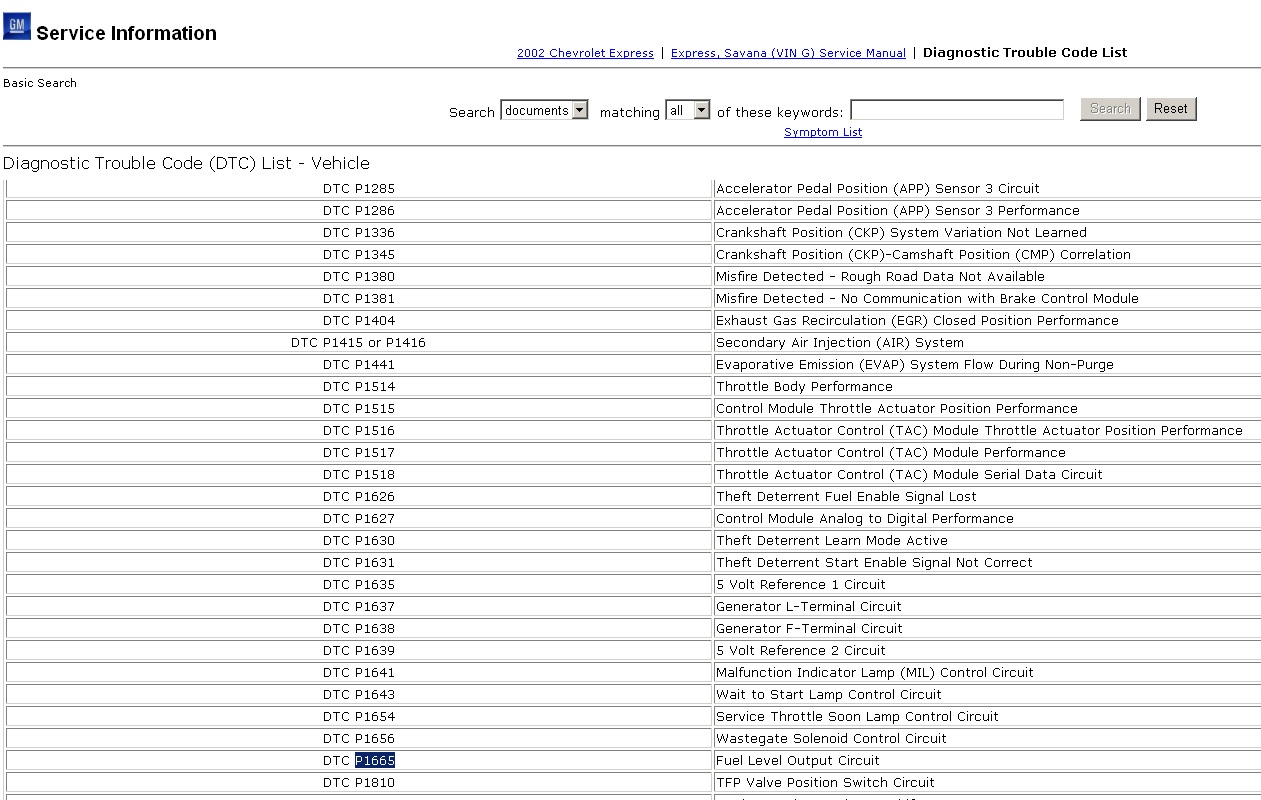1261x800 pixels.
Task: Click the Diagnostic Trouble Code List heading
Action: 1025,53
